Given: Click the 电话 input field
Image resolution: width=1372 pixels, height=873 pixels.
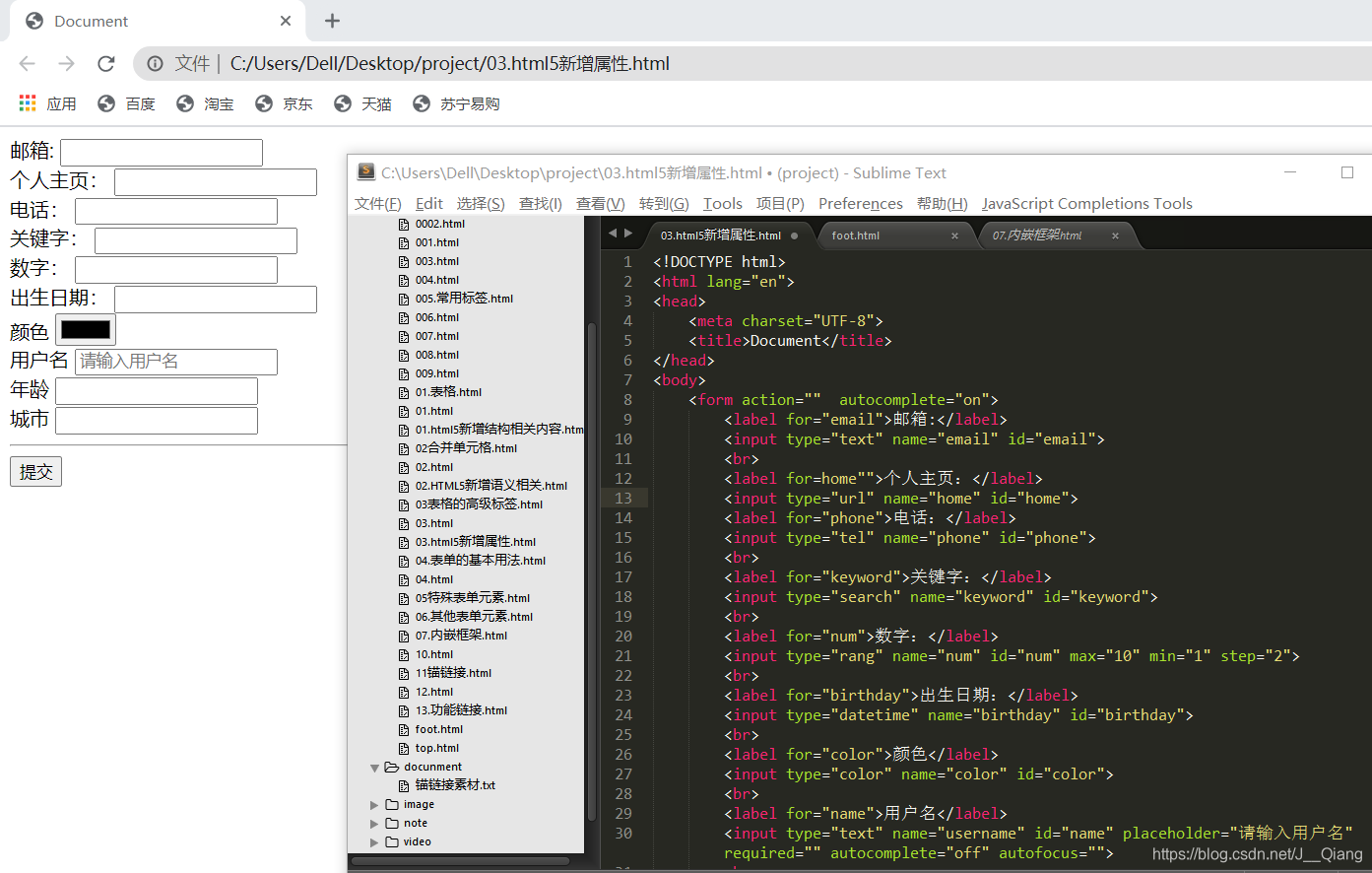Looking at the screenshot, I should tap(176, 212).
